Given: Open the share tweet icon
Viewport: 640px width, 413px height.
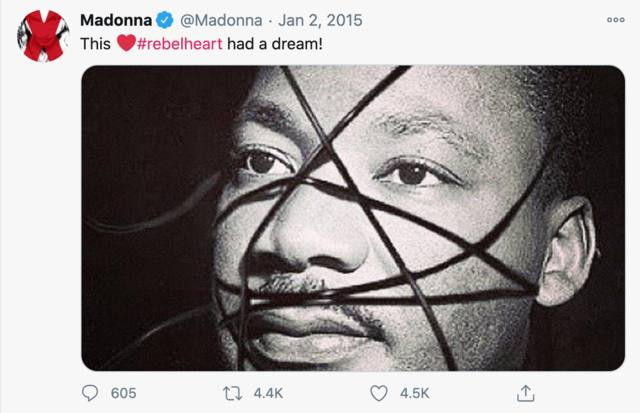Looking at the screenshot, I should pyautogui.click(x=526, y=393).
